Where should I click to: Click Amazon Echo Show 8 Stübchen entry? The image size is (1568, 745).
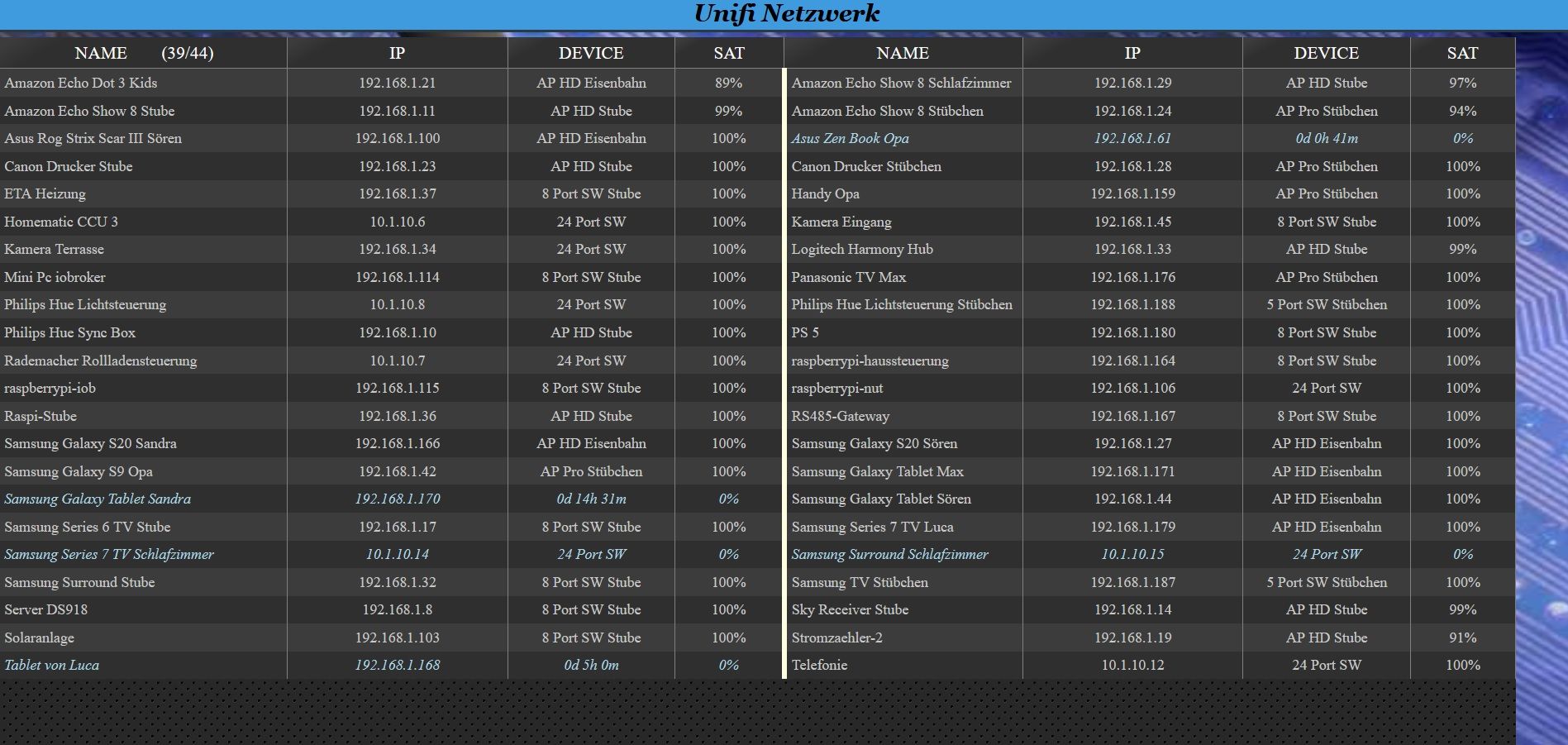[887, 111]
